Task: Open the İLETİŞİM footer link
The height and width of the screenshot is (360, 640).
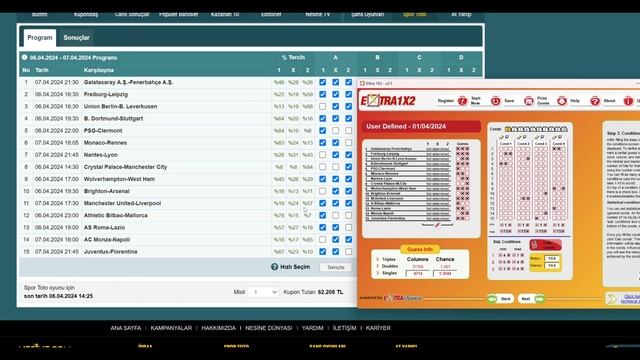Action: click(x=344, y=328)
